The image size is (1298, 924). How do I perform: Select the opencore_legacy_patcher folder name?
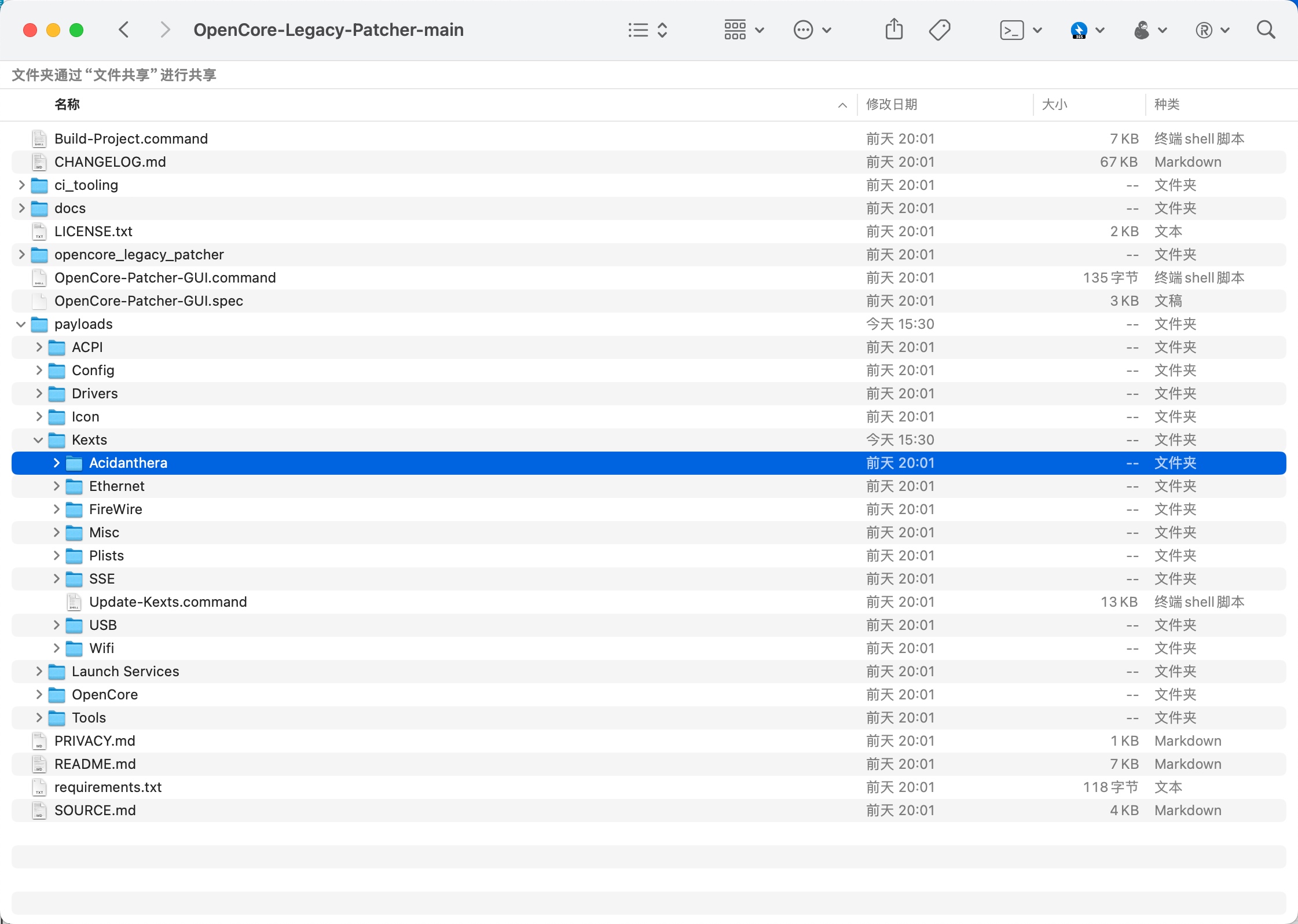tap(139, 255)
